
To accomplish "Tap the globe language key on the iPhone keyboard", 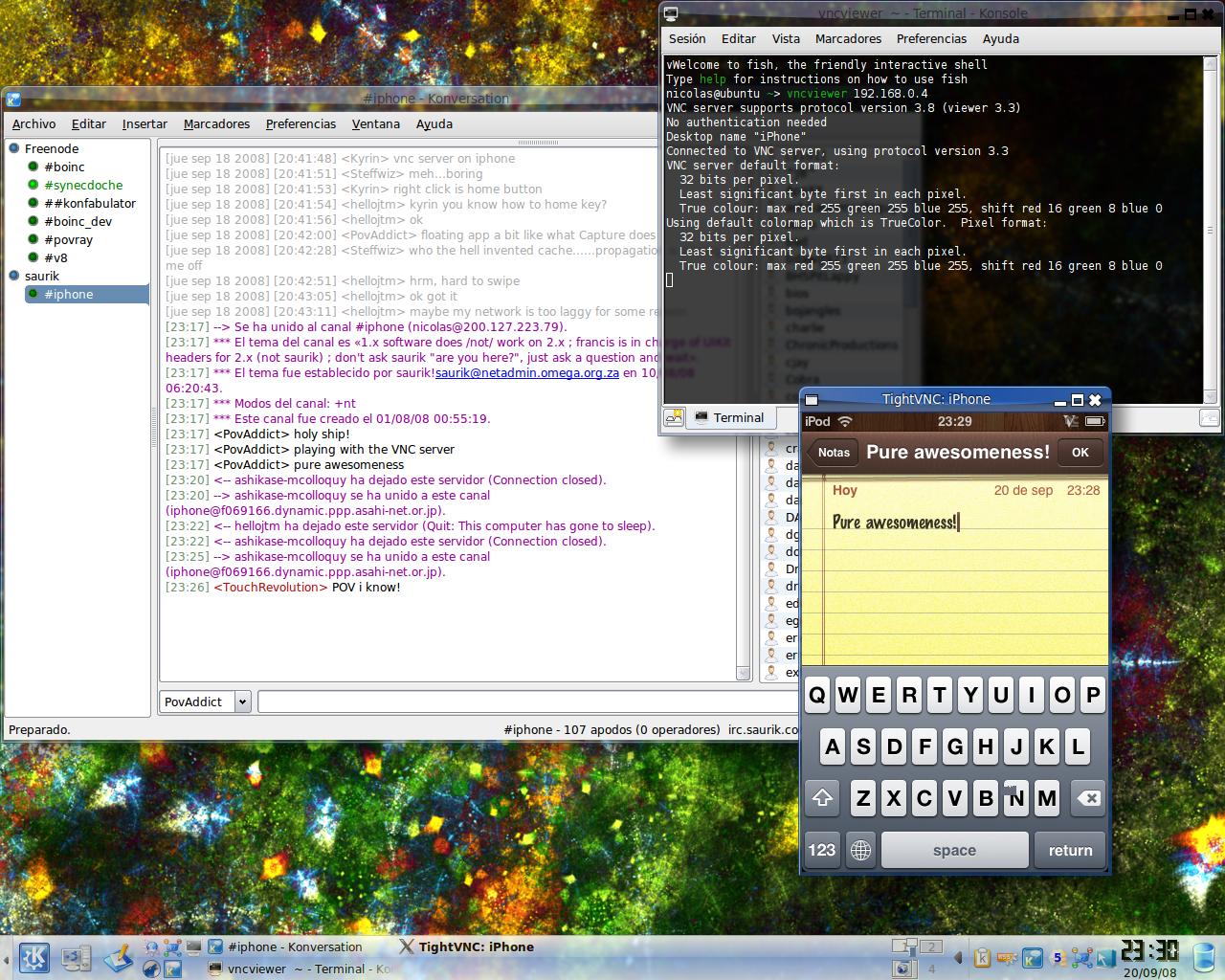I will pyautogui.click(x=860, y=850).
